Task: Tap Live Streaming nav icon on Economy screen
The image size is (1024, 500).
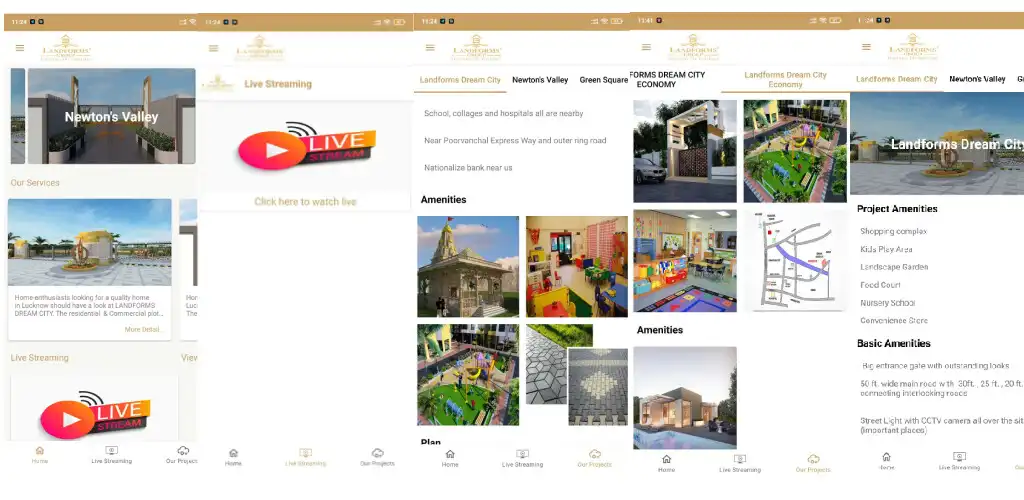Action: [x=740, y=459]
